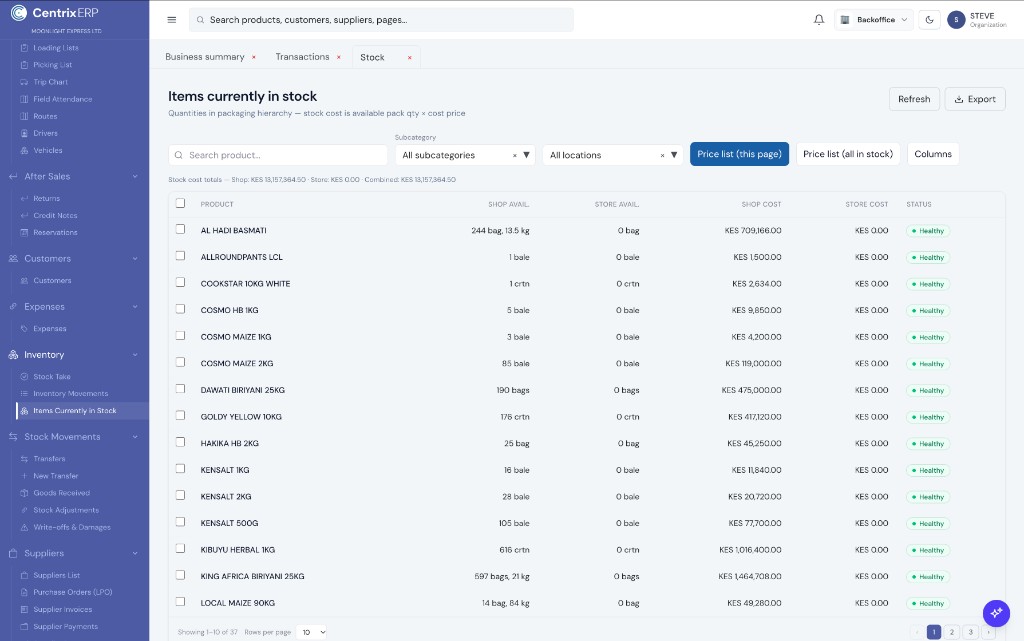
Task: Open the All subcategories dropdown
Action: [465, 155]
